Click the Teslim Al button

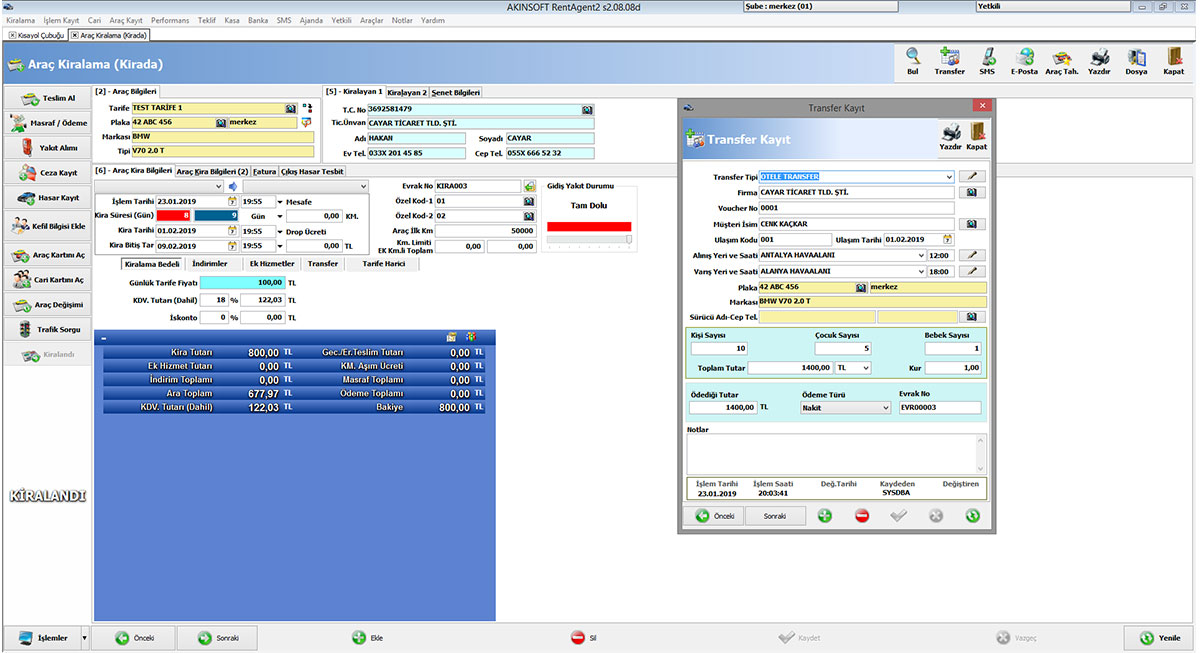click(47, 98)
